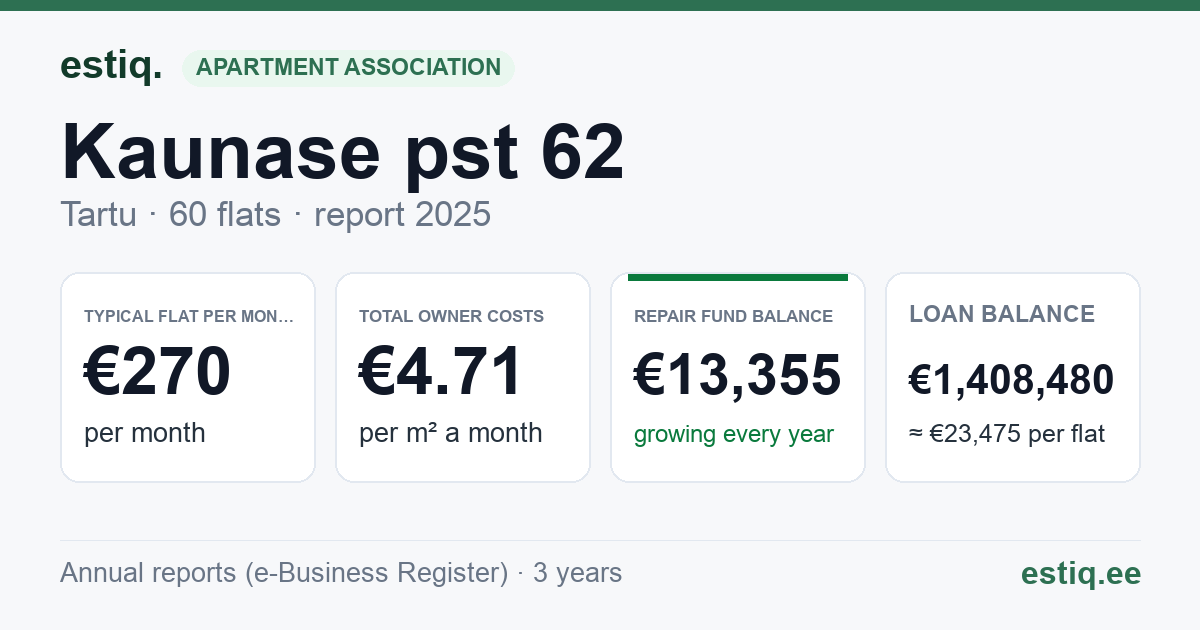
Task: Select the €270 value
Action: 157,371
